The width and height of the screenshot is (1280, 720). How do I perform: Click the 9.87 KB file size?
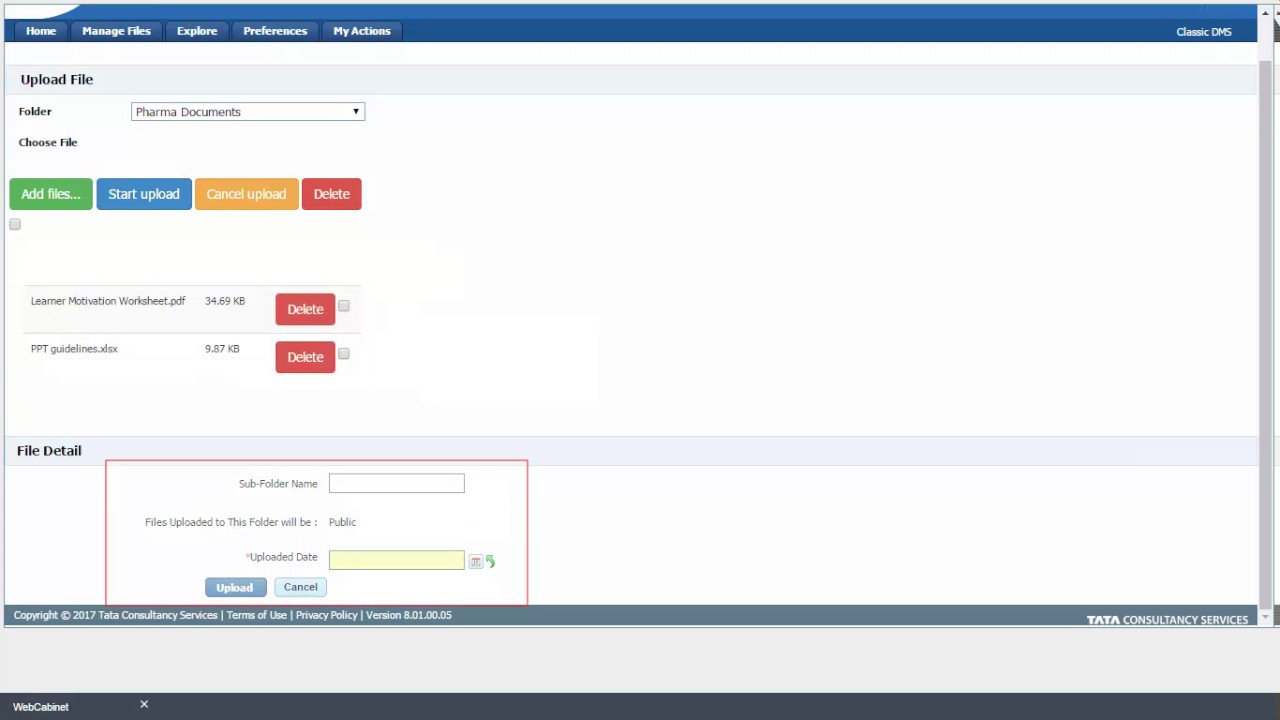pyautogui.click(x=222, y=349)
